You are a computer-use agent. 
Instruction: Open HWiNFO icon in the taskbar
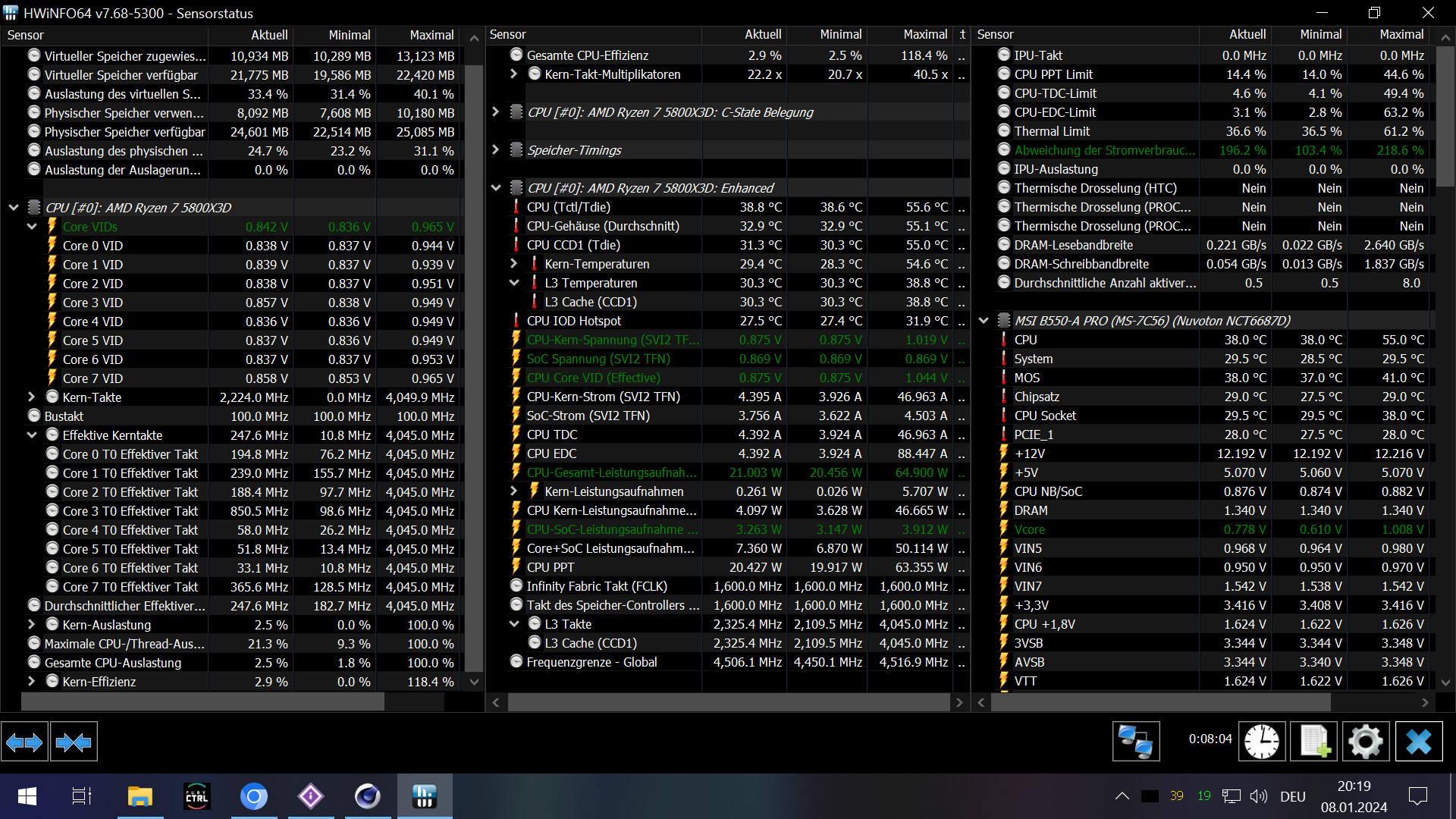[424, 796]
